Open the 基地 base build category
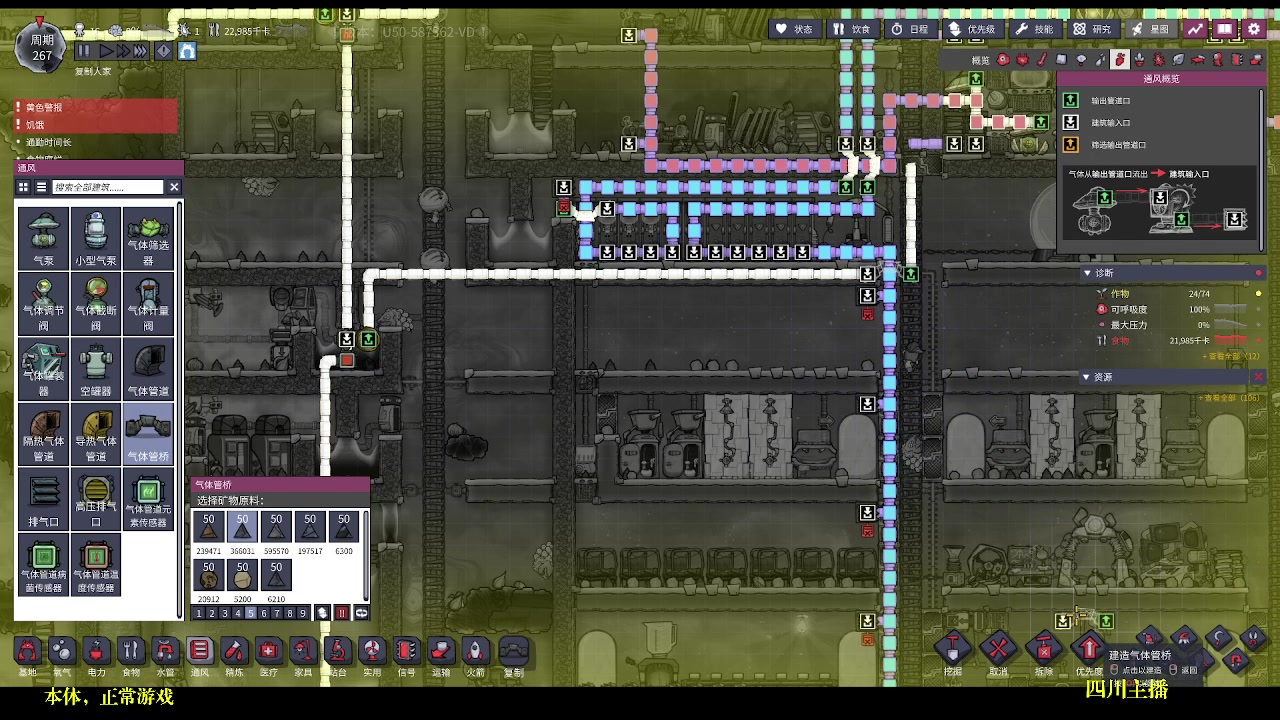The height and width of the screenshot is (720, 1280). (27, 651)
